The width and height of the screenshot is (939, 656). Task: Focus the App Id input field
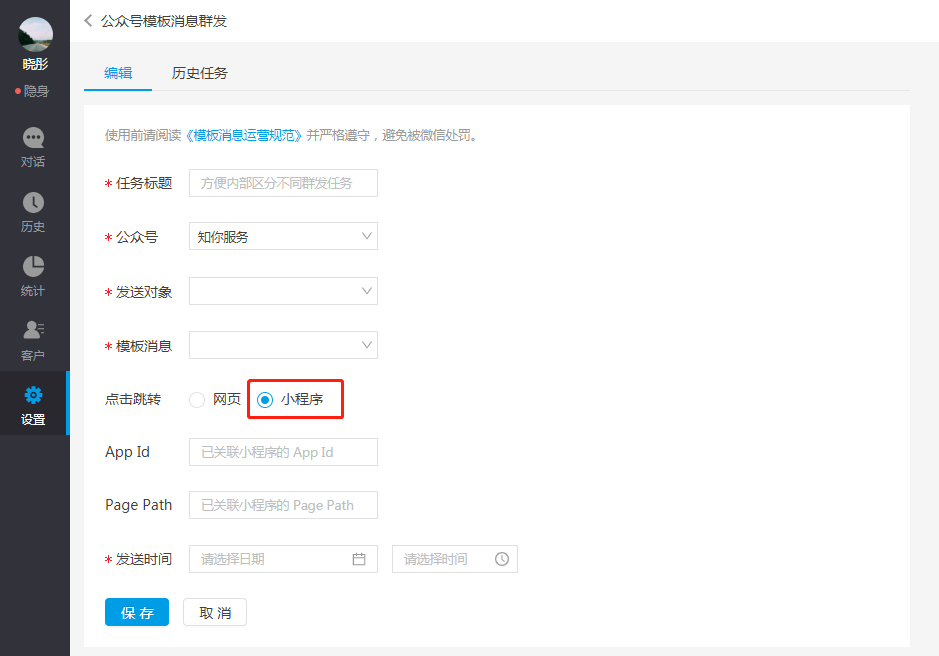coord(283,452)
